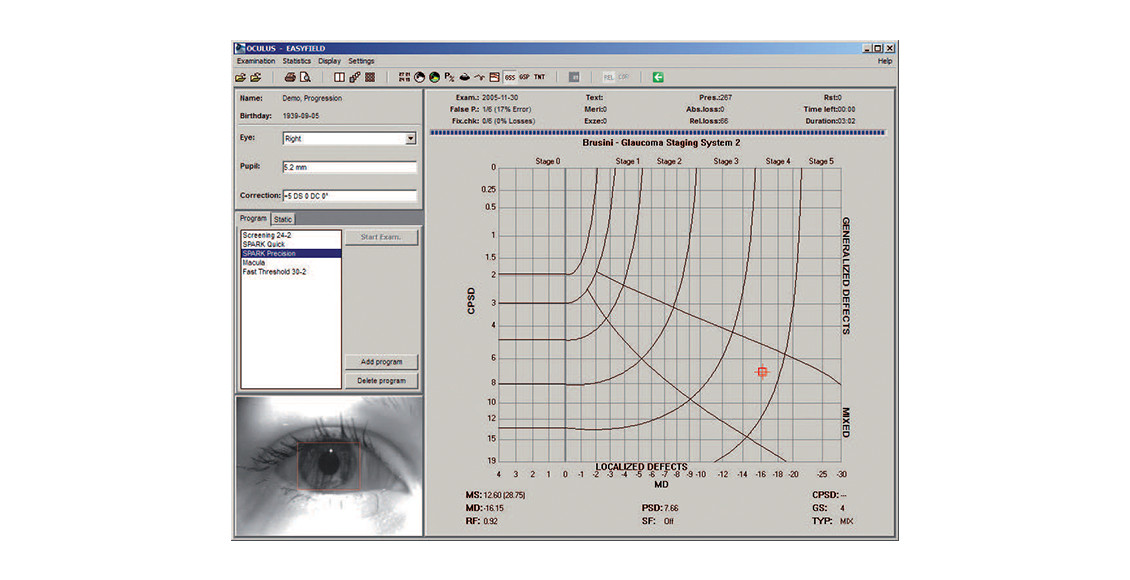Show the 3D hill display icon
This screenshot has height=580, width=1130.
(x=465, y=77)
